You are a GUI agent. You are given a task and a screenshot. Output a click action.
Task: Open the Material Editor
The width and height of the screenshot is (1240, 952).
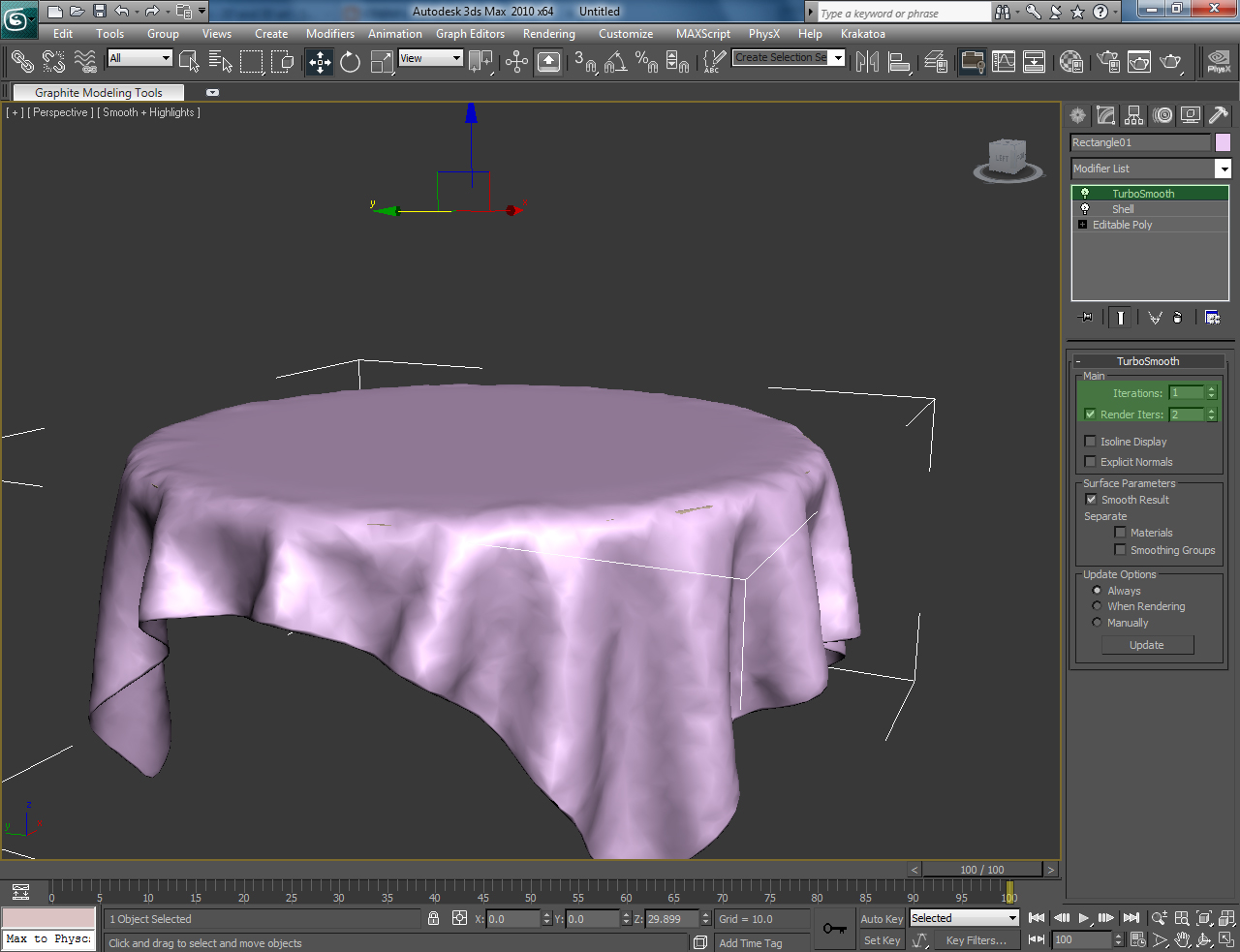(x=1071, y=61)
